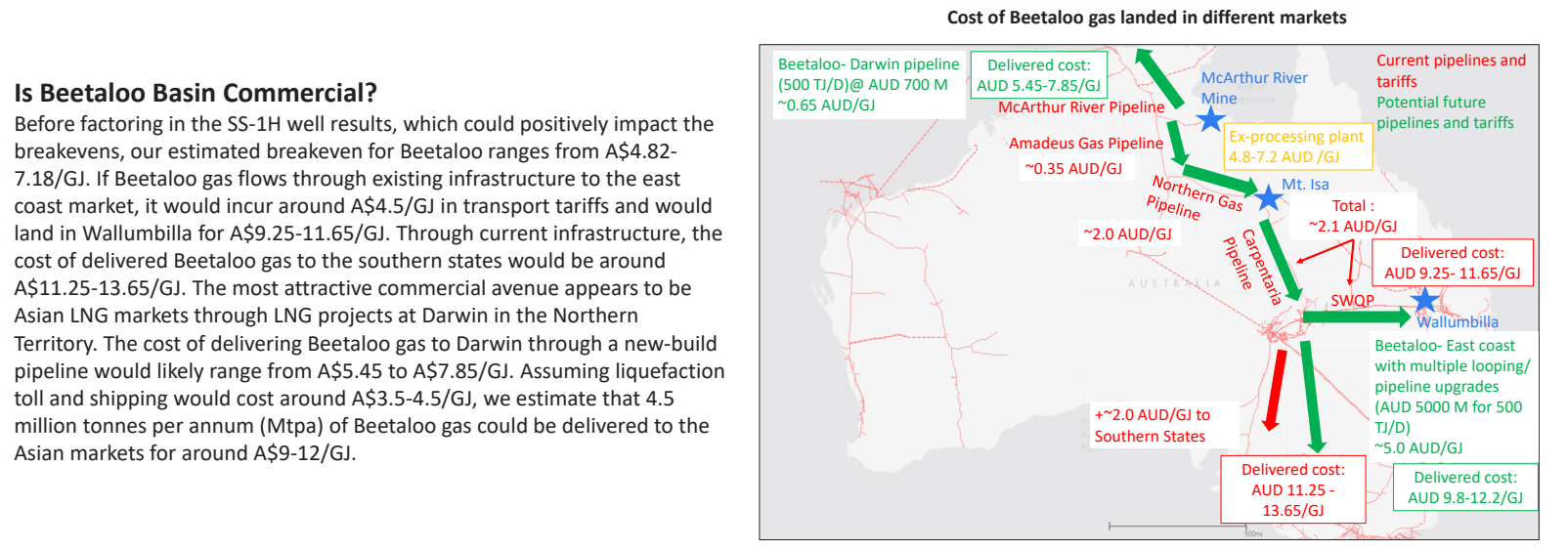Click the blue star beside Mt. Isa
Screen dimensions: 1568x550
(1268, 198)
